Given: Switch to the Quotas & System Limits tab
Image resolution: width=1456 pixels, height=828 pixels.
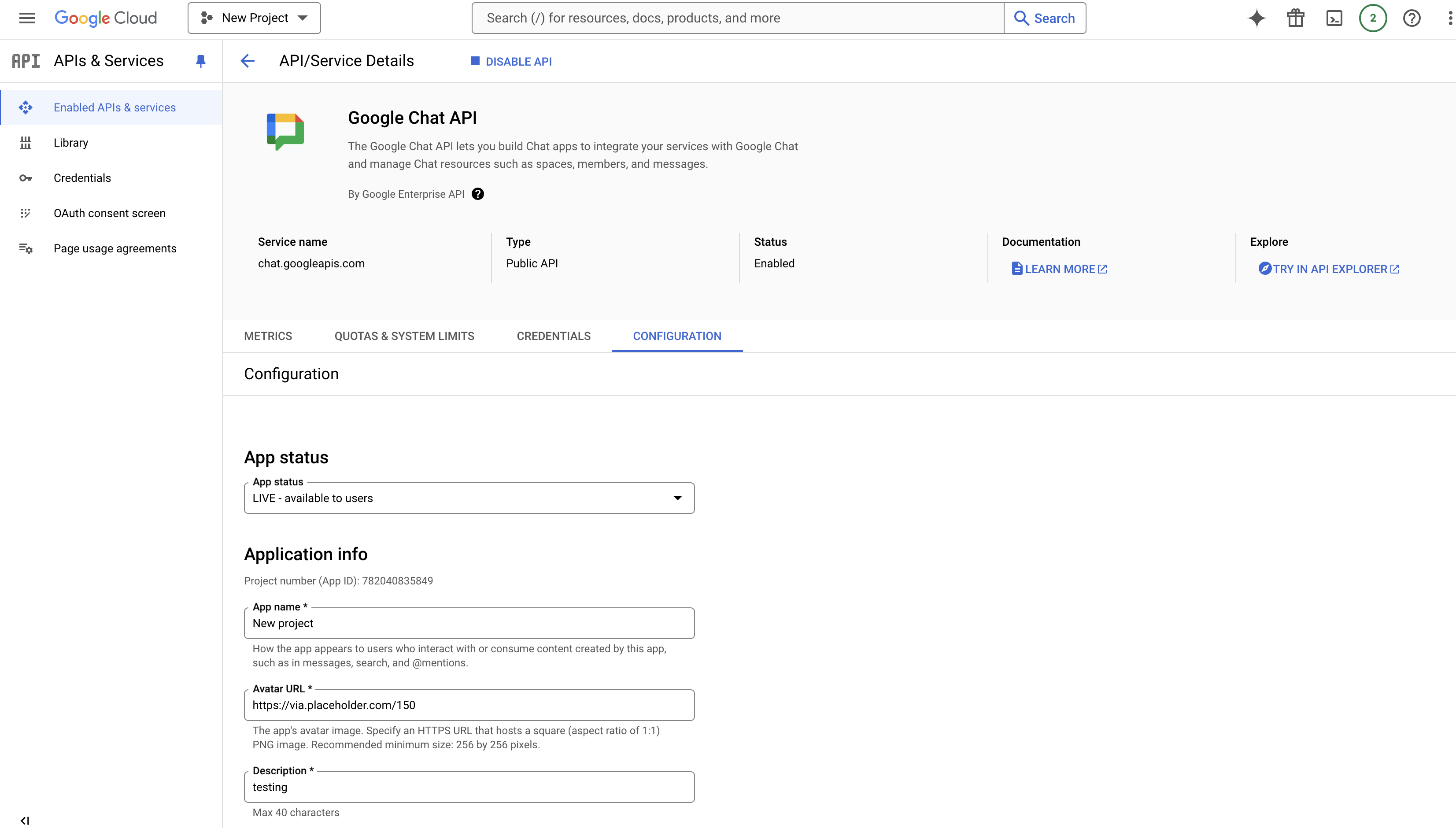Looking at the screenshot, I should pos(404,336).
